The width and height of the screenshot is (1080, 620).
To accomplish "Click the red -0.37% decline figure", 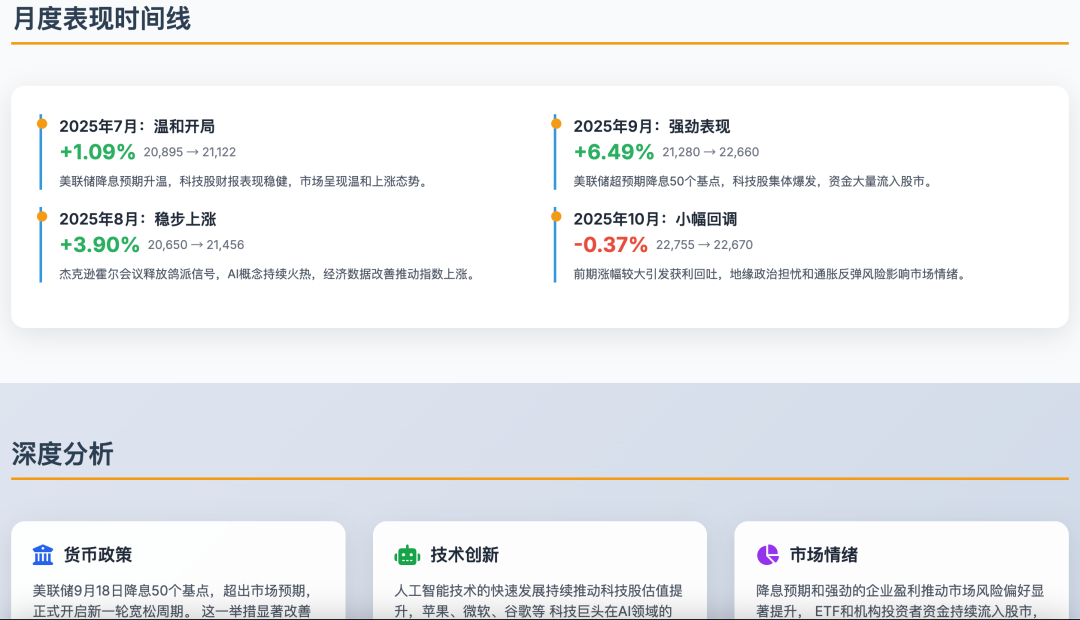I will coord(610,245).
